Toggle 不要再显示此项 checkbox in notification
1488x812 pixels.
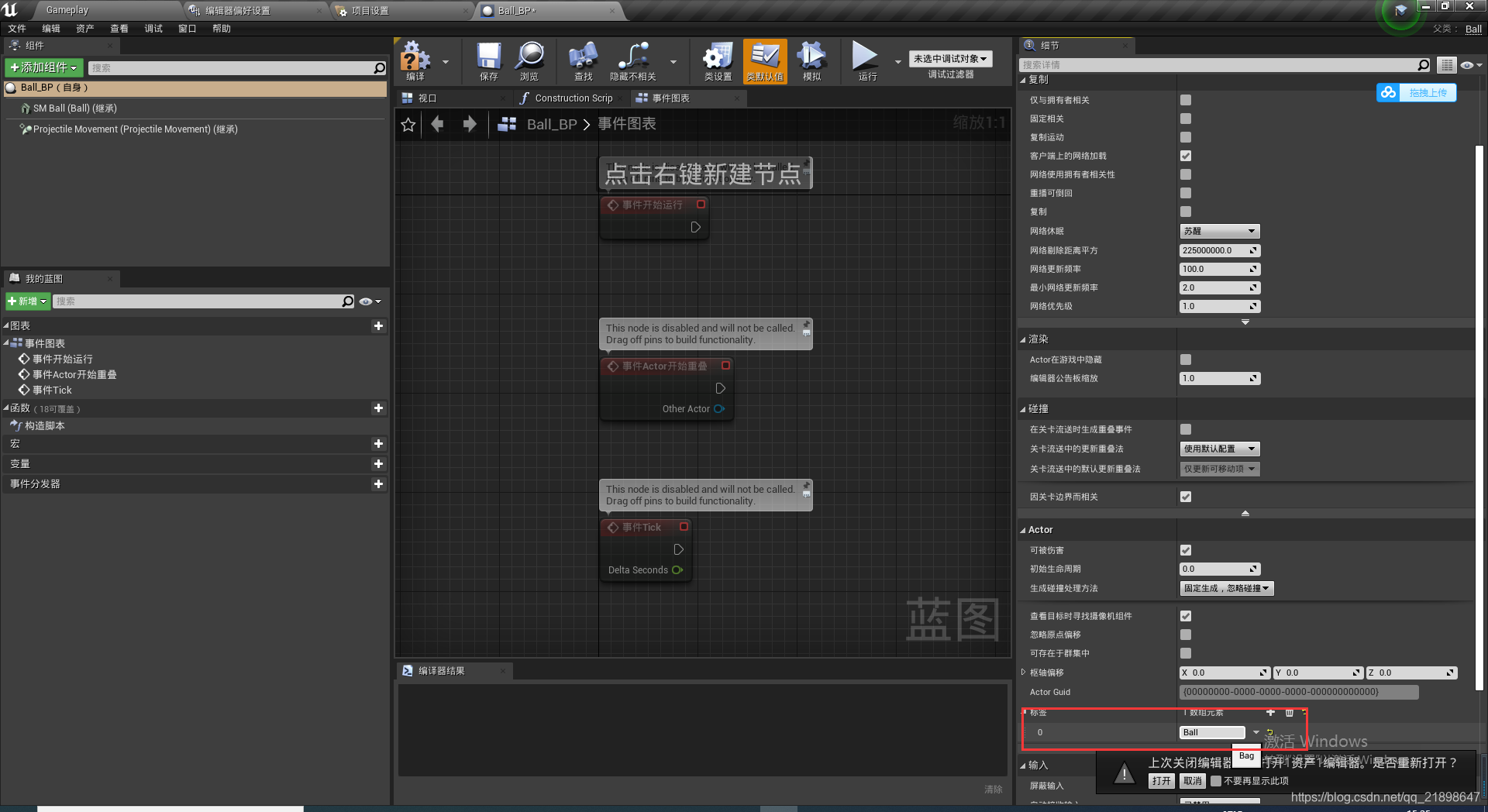click(x=1216, y=781)
